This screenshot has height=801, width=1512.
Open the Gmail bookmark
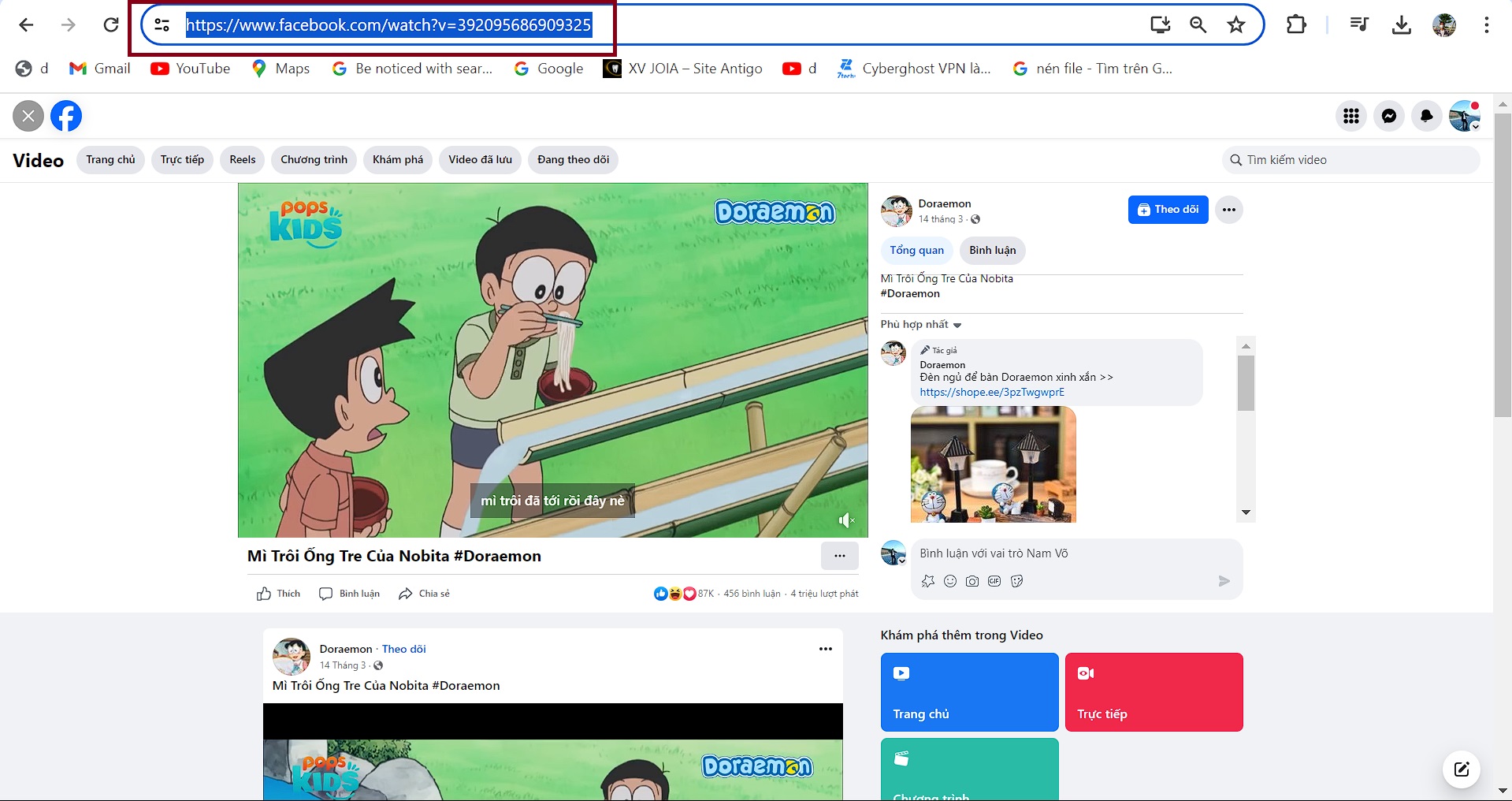click(100, 69)
